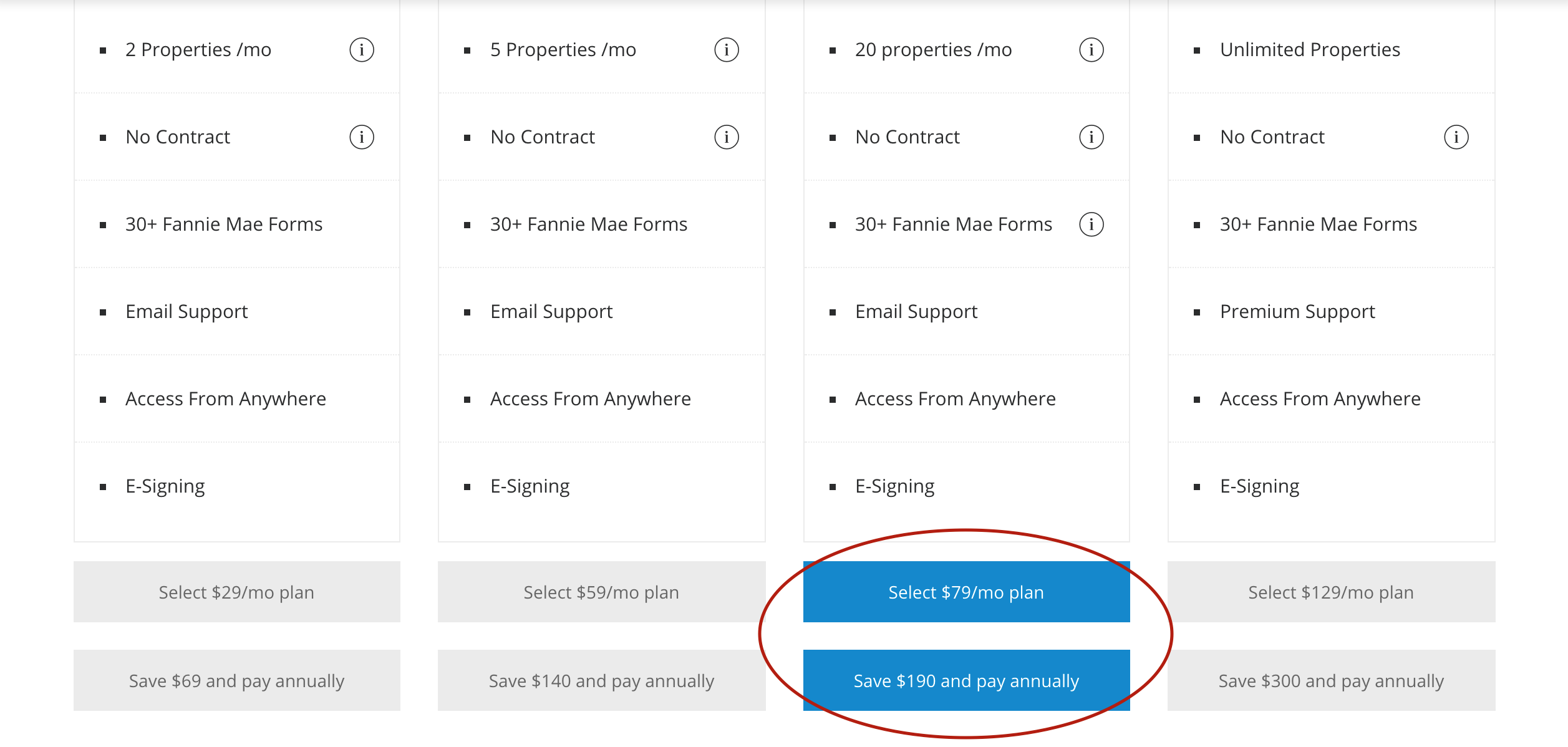Click Access From Anywhere in $59 plan
Image resolution: width=1568 pixels, height=747 pixels.
(591, 399)
